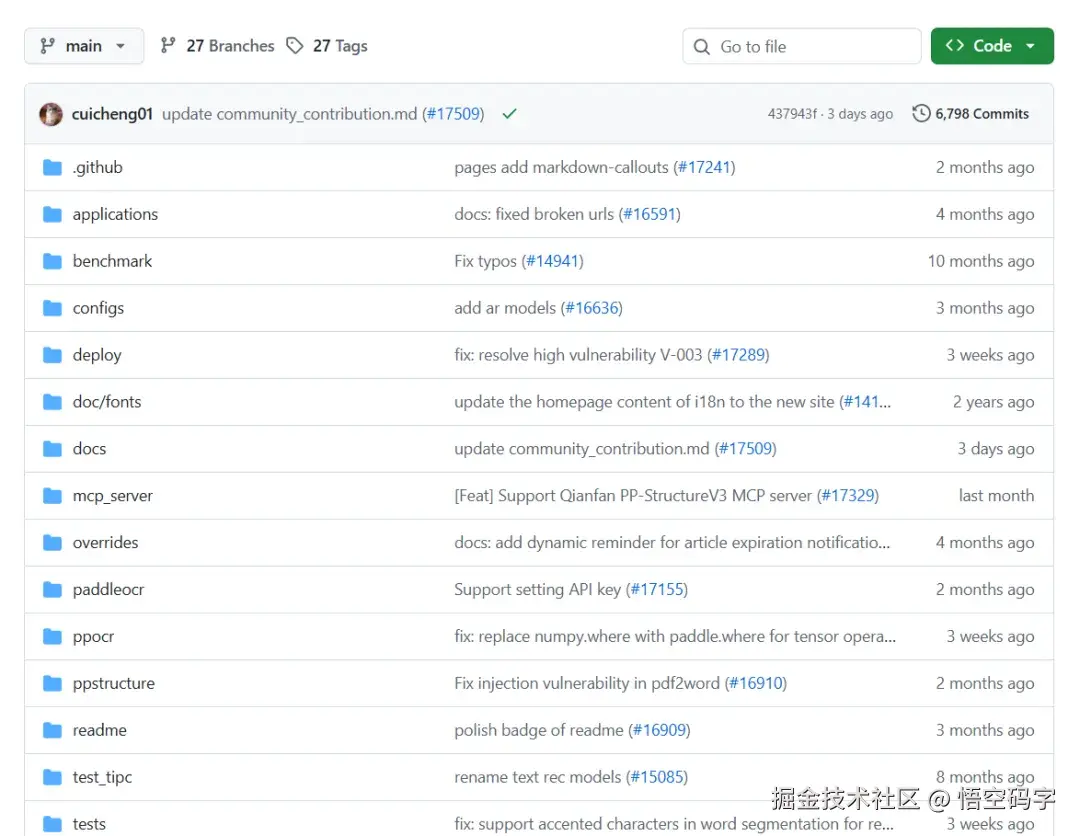Open pull request #17241 link
1080x836 pixels.
tap(704, 167)
